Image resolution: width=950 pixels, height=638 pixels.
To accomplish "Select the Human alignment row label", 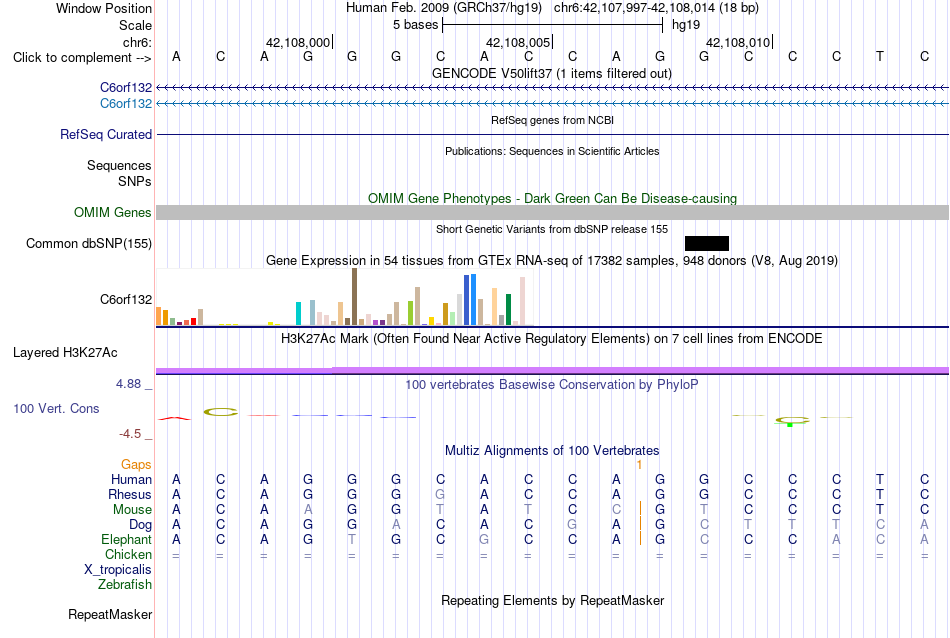I will 131,480.
